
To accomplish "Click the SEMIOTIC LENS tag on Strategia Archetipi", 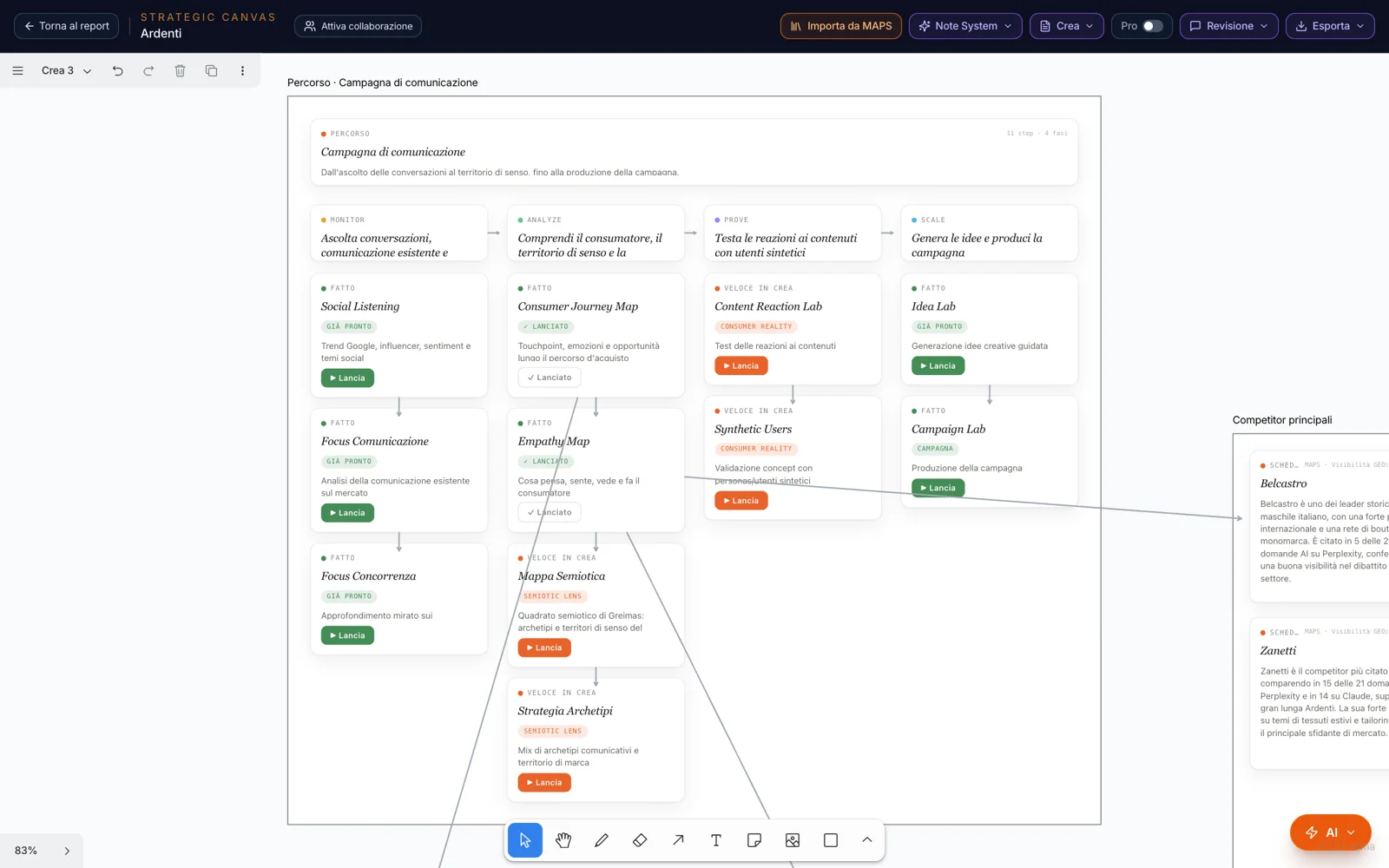I will 553,731.
